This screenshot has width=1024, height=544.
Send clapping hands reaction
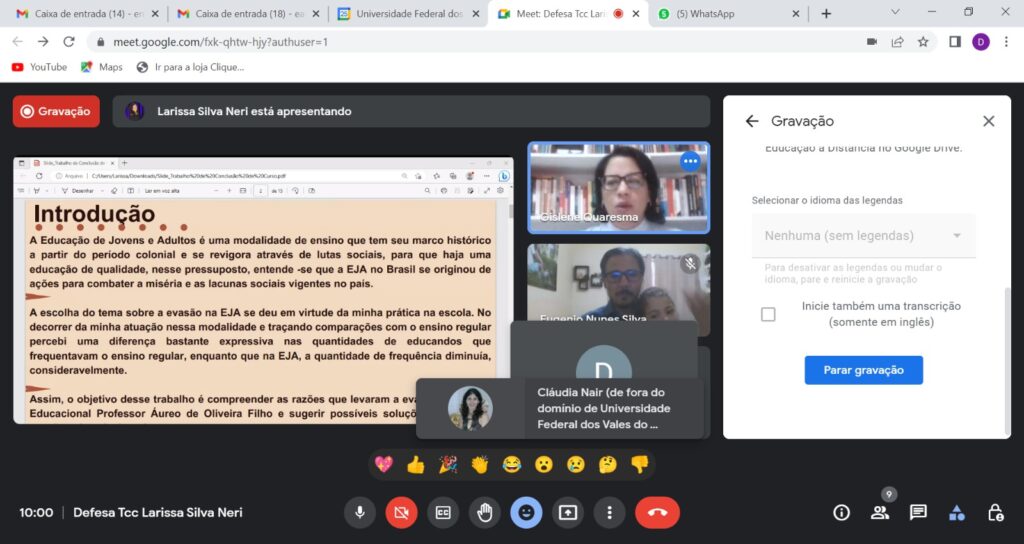479,464
